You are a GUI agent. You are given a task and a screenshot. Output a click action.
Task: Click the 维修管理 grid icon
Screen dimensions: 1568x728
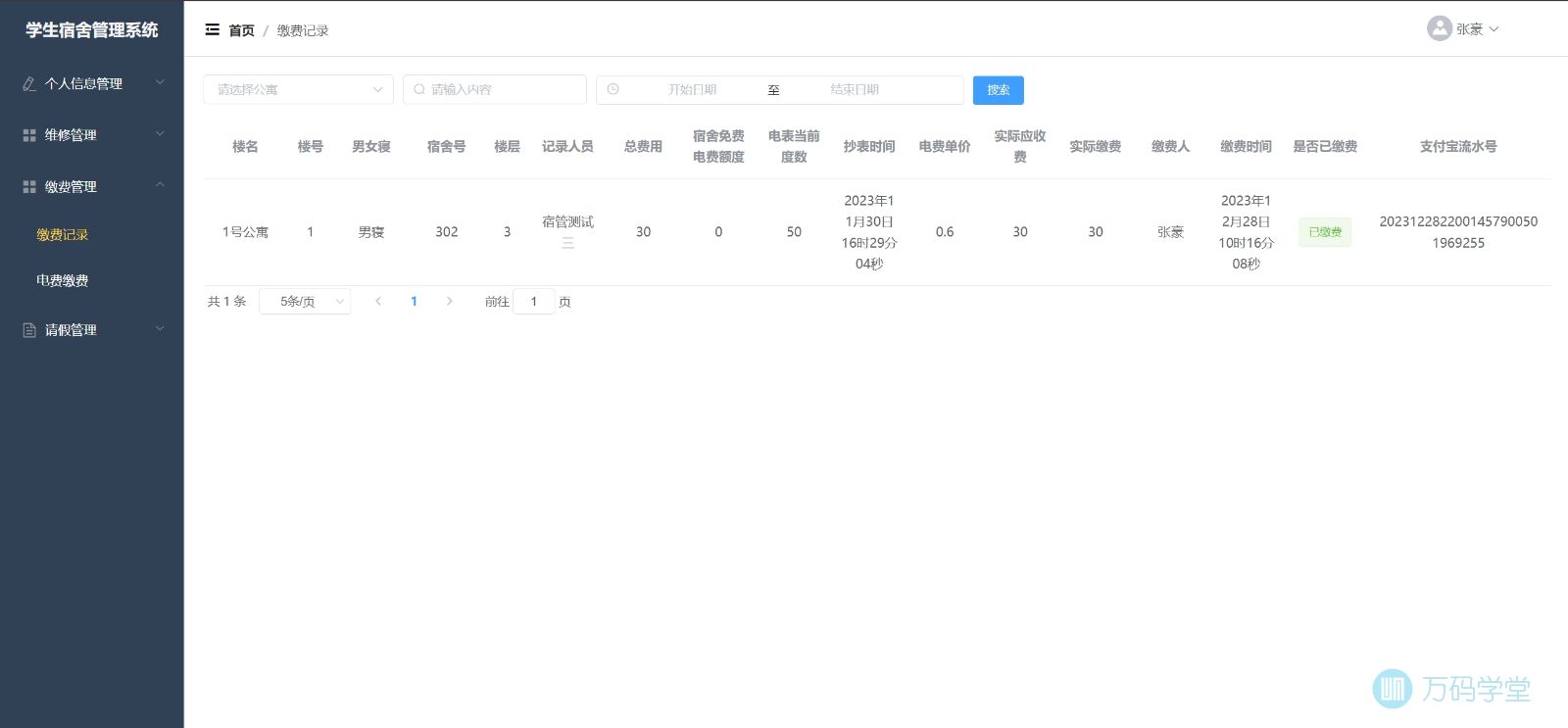[29, 135]
